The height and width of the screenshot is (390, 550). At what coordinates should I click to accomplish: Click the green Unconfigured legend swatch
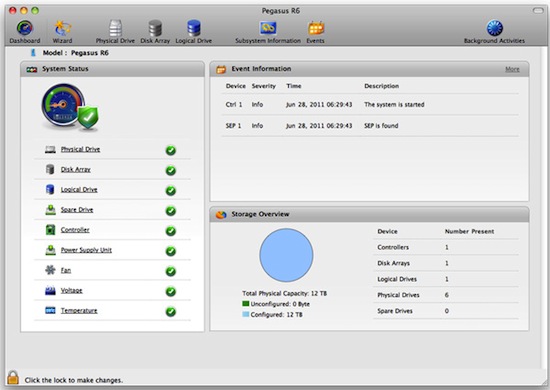(246, 304)
